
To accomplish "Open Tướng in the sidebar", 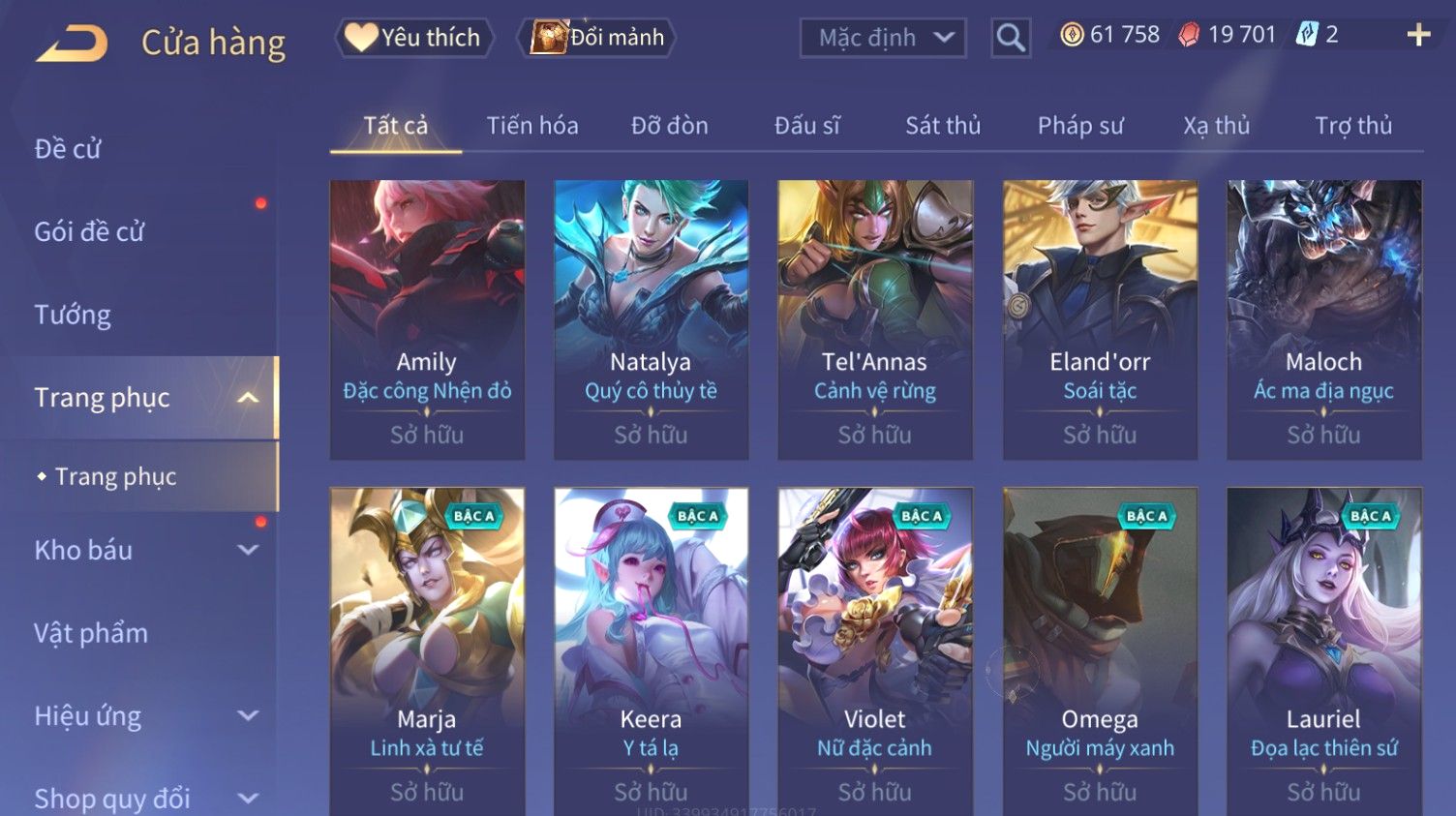I will click(73, 315).
